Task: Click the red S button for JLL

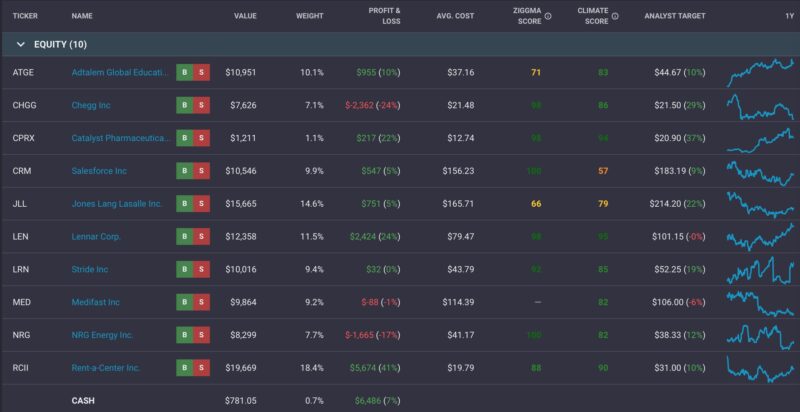Action: (202, 203)
